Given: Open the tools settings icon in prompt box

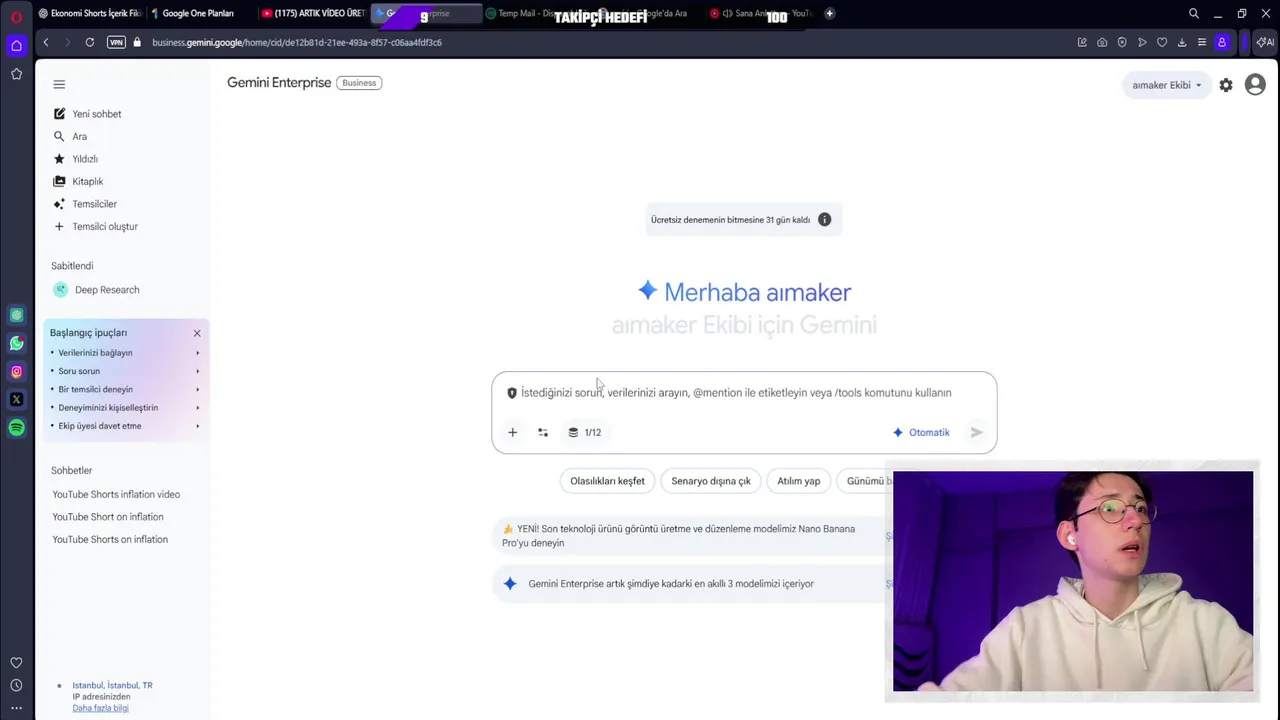Looking at the screenshot, I should tap(543, 432).
